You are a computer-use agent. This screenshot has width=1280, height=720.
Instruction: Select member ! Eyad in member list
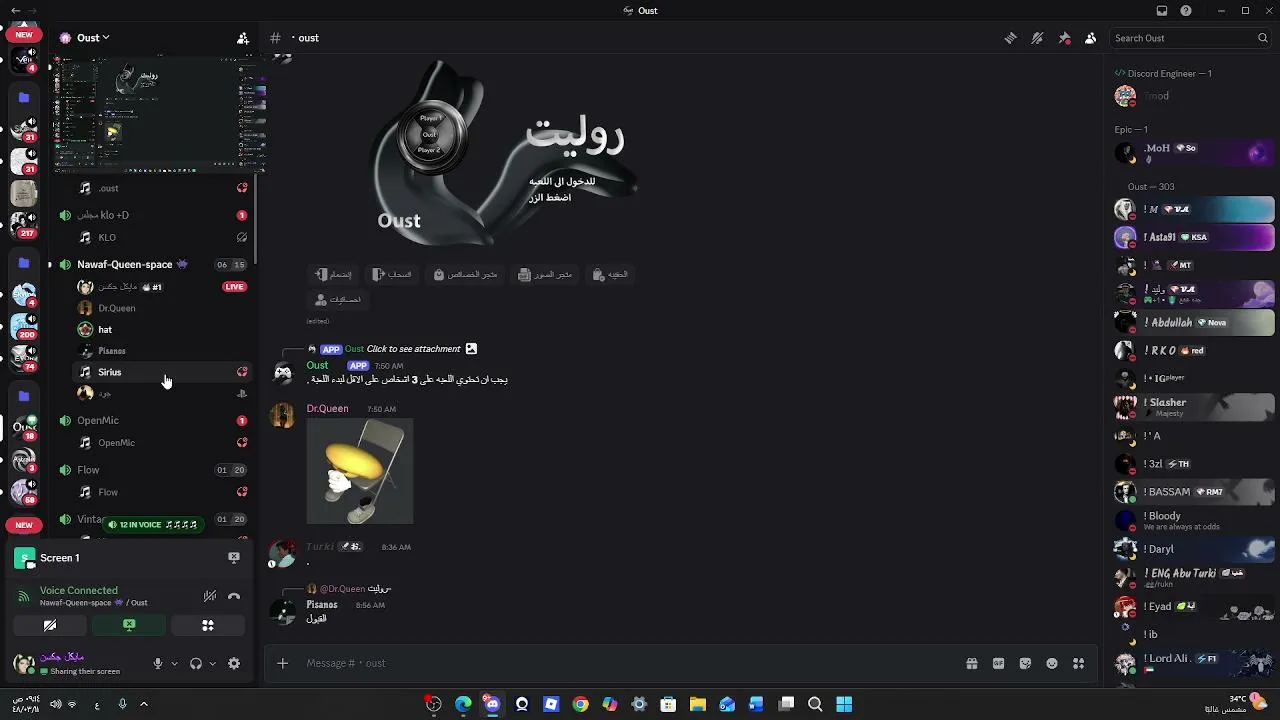(x=1194, y=607)
